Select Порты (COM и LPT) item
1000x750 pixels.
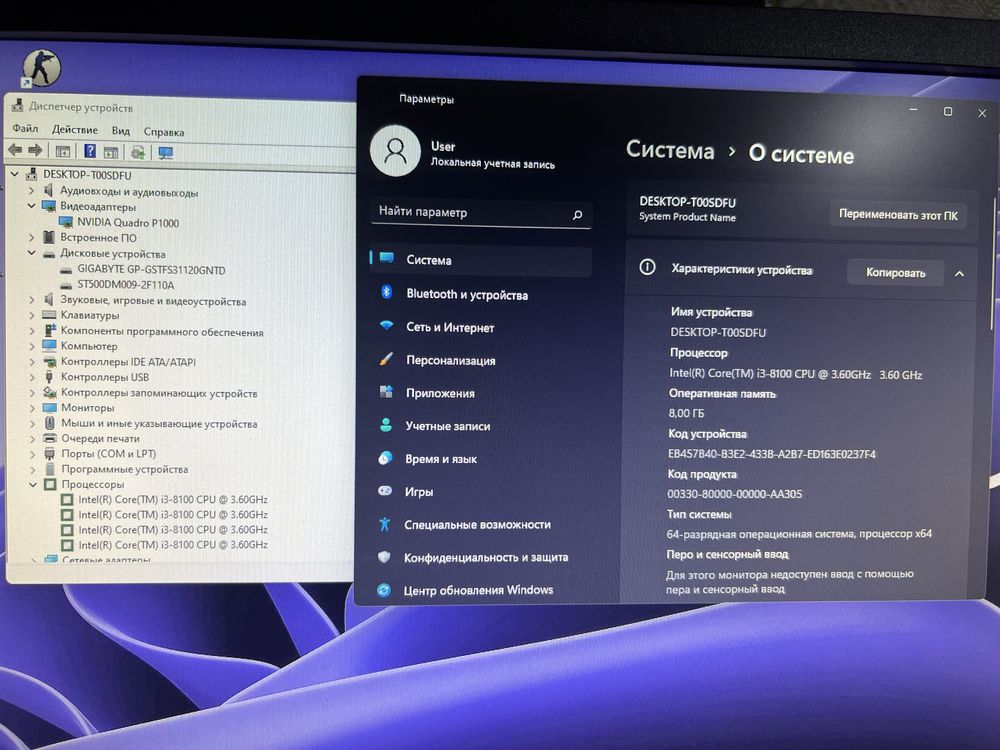coord(108,454)
